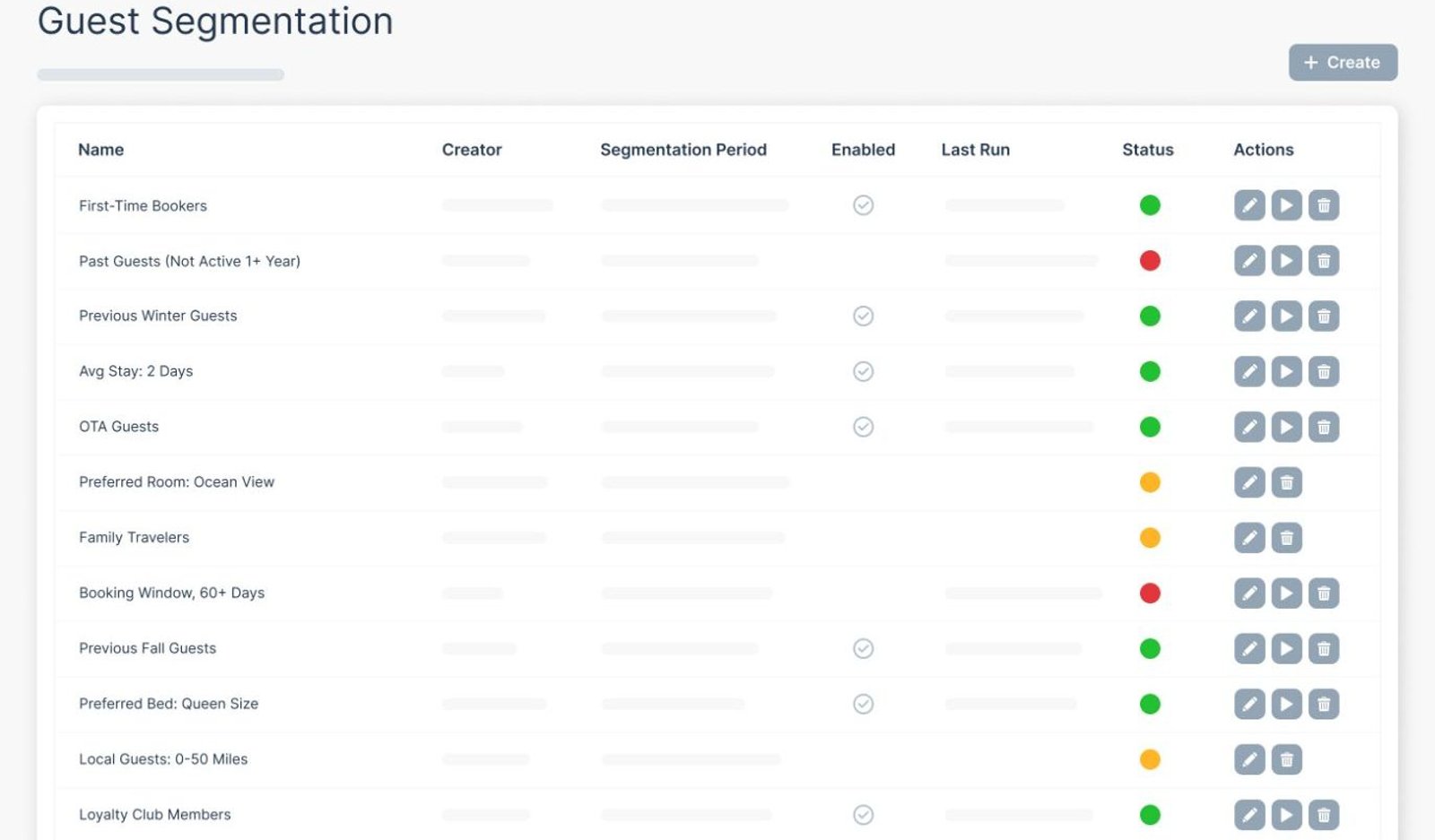
Task: Toggle enabled check for Loyalty Club Members
Action: [x=863, y=815]
